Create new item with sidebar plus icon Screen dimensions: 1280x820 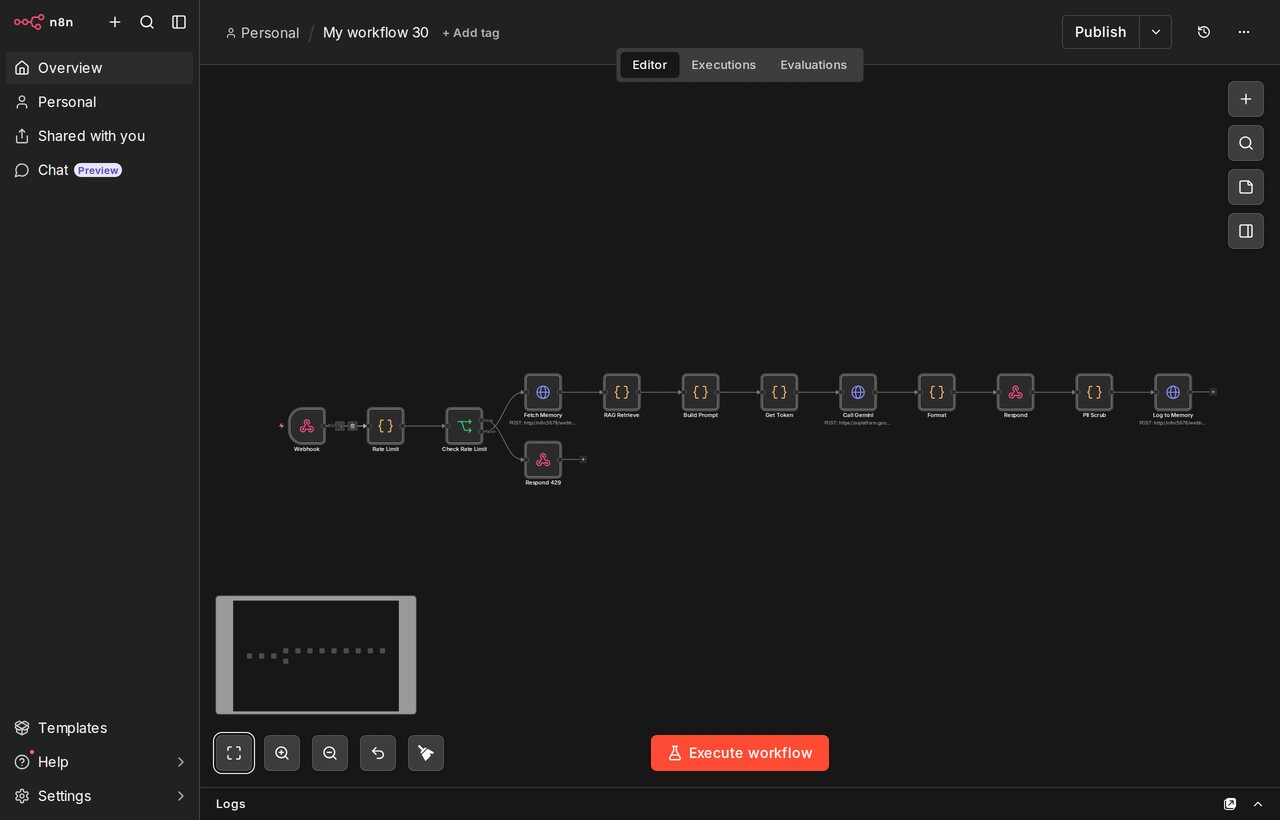[115, 22]
